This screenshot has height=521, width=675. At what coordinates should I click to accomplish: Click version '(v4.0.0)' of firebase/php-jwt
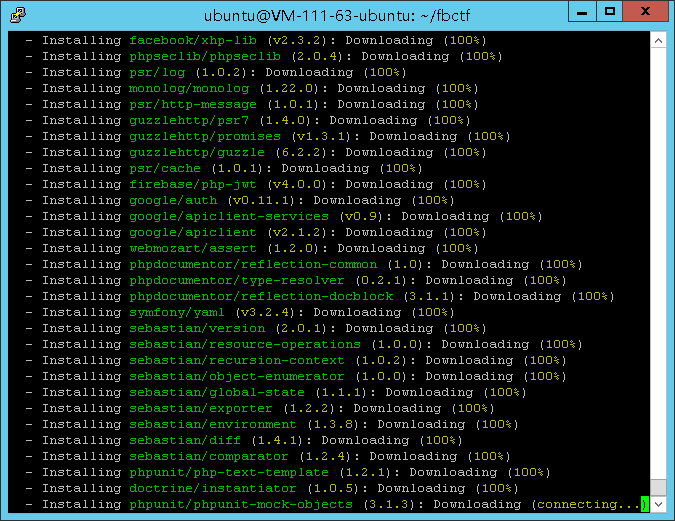(297, 184)
